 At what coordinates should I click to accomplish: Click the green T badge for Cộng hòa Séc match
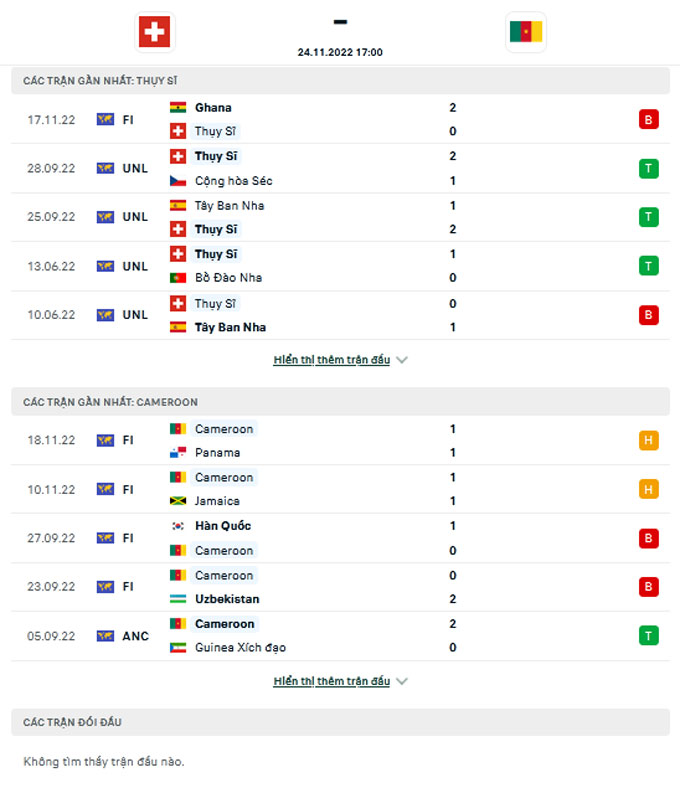648,168
